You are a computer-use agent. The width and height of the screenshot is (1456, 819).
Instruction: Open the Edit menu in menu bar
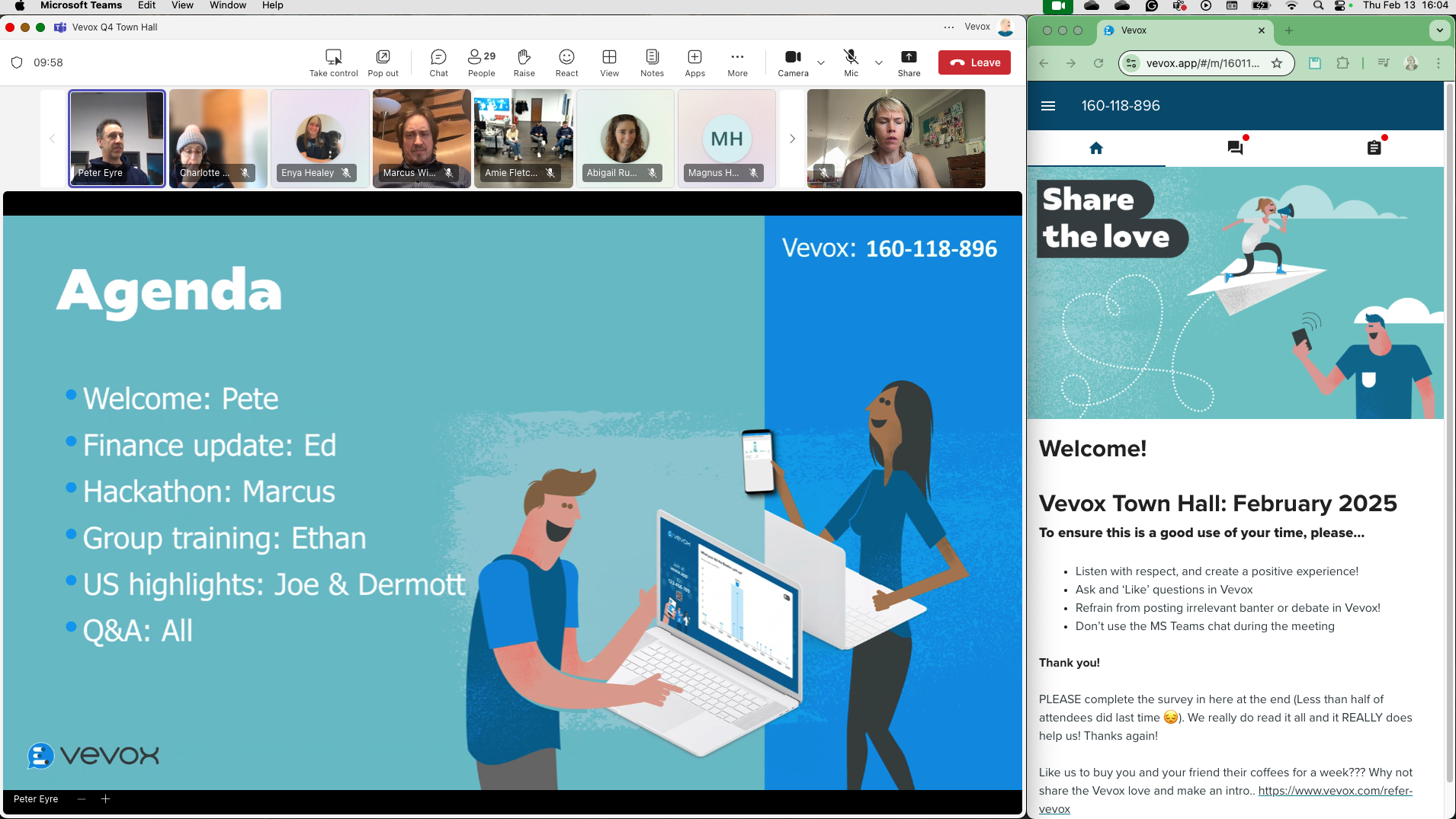[x=146, y=5]
